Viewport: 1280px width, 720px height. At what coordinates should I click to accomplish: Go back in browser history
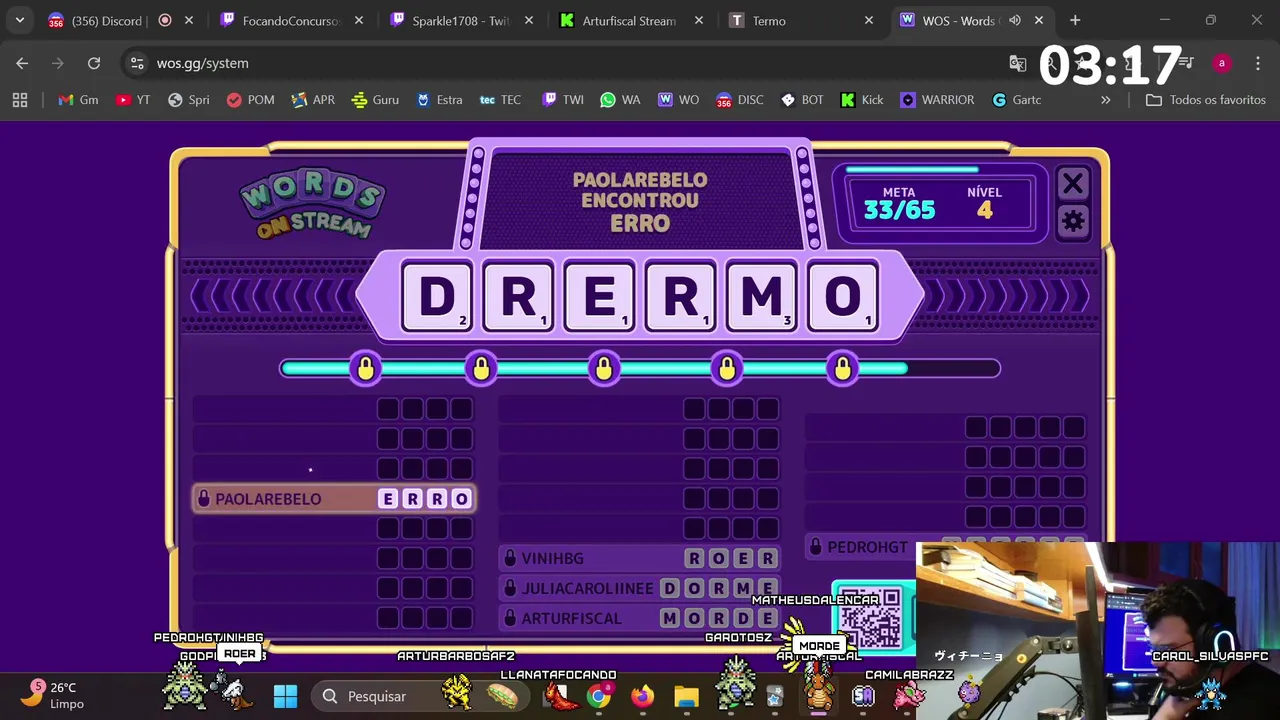point(22,63)
